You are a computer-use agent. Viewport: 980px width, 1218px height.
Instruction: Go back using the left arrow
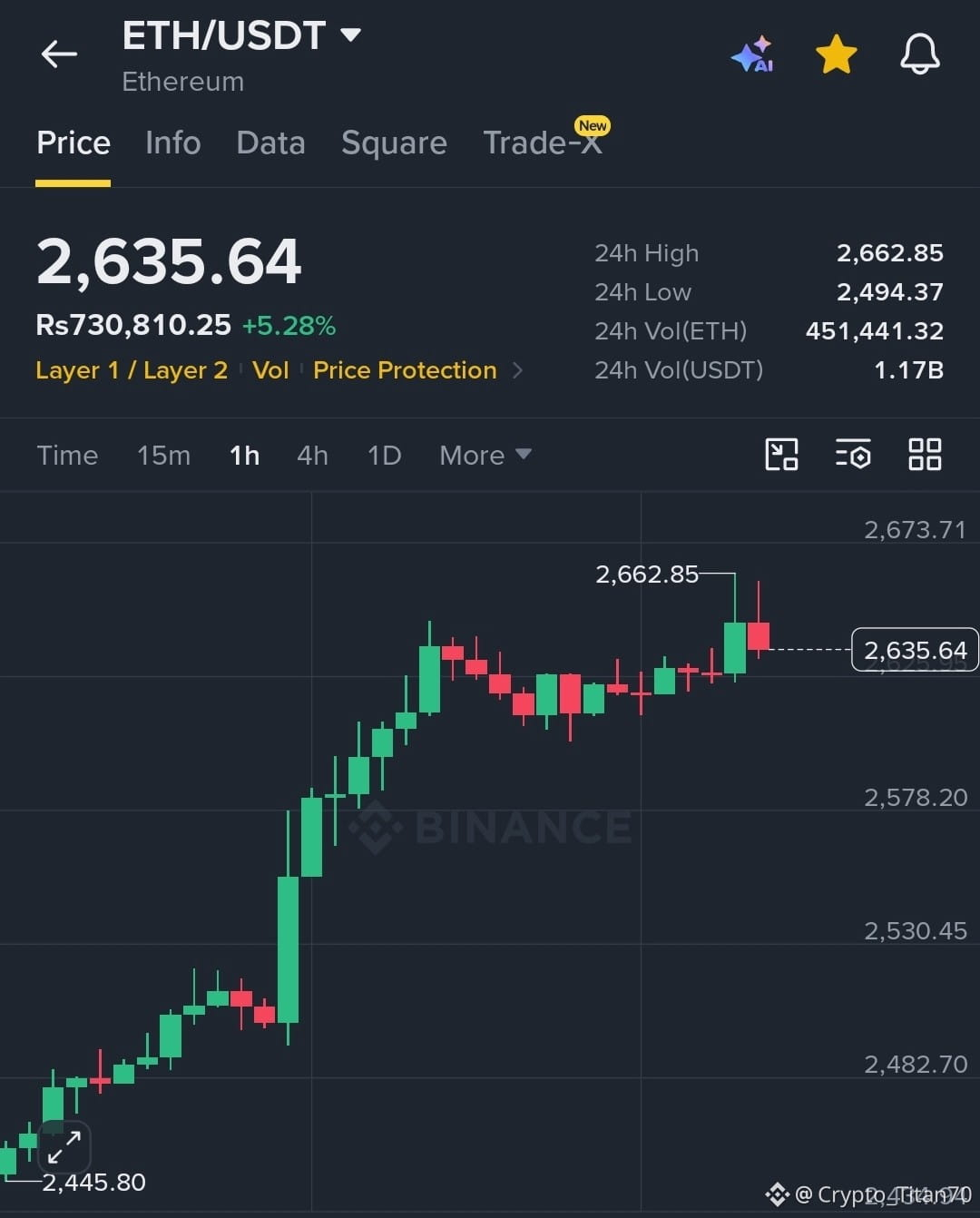pos(59,54)
